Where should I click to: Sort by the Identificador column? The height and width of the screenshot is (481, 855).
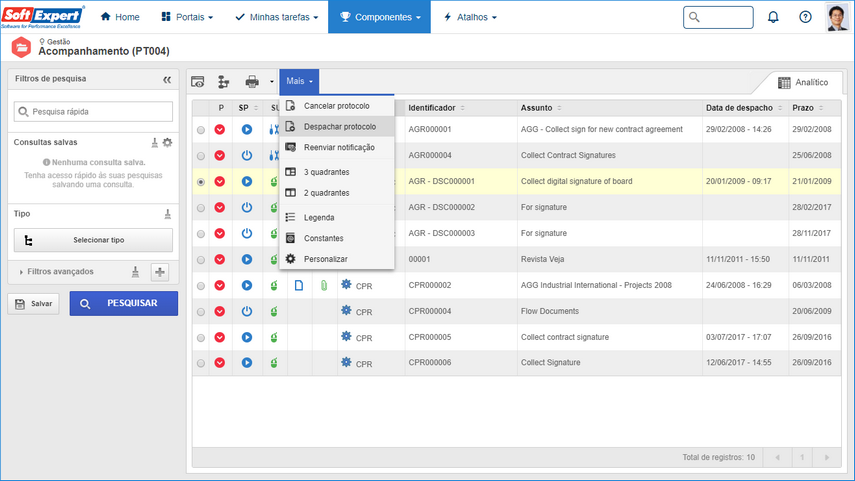pos(437,108)
